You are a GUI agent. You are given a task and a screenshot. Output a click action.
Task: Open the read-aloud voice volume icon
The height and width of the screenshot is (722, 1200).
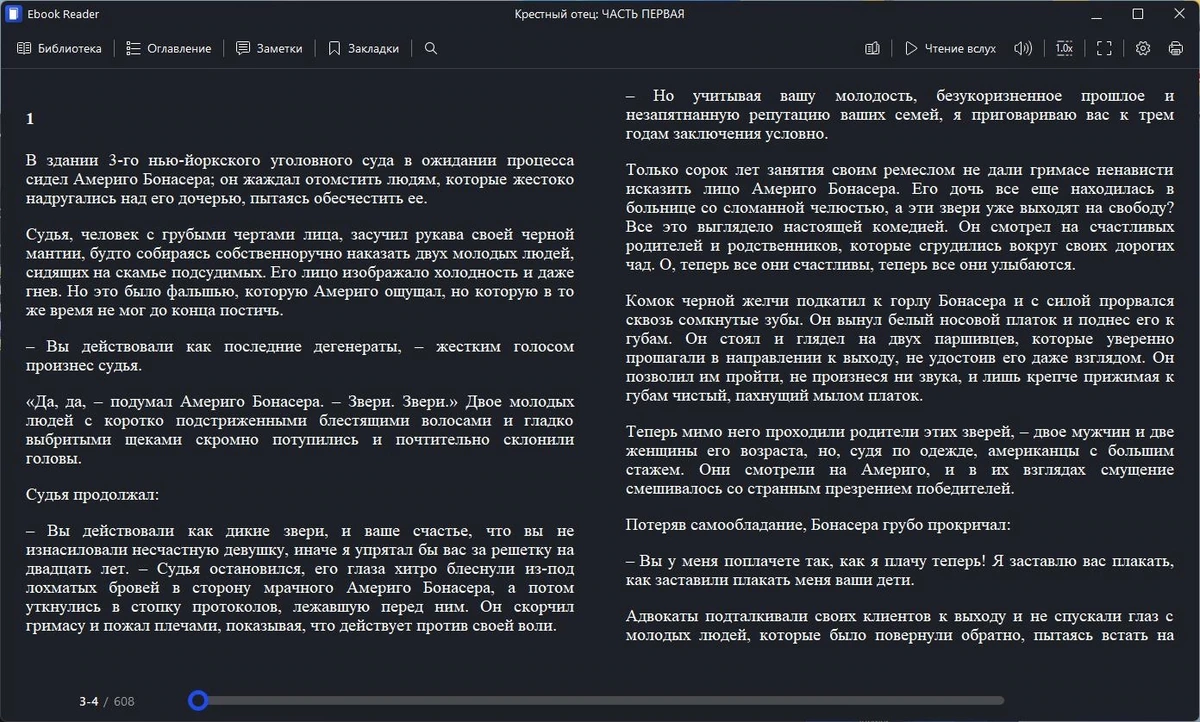(x=1023, y=48)
